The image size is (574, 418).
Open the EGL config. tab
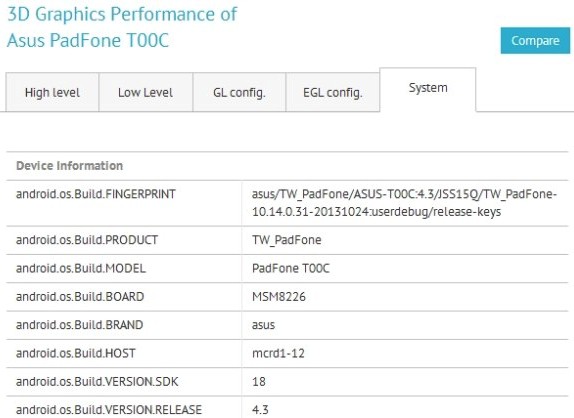click(332, 92)
